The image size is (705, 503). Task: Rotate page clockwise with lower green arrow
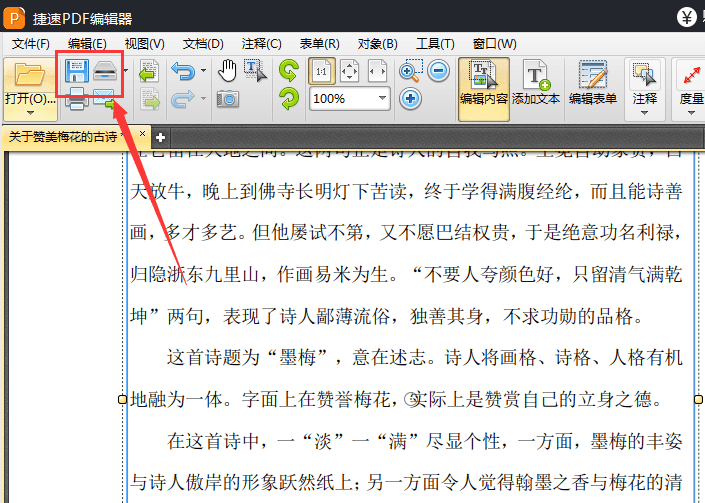point(289,99)
